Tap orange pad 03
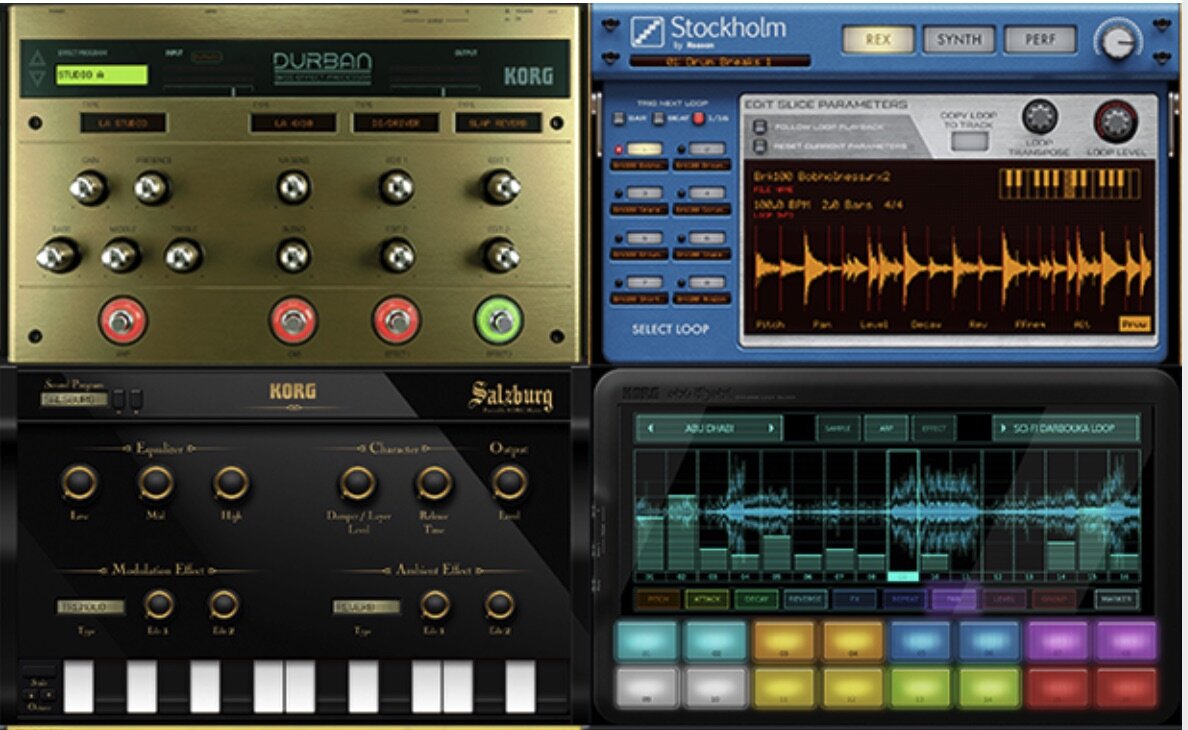Screen dimensions: 1188x730 coord(784,641)
